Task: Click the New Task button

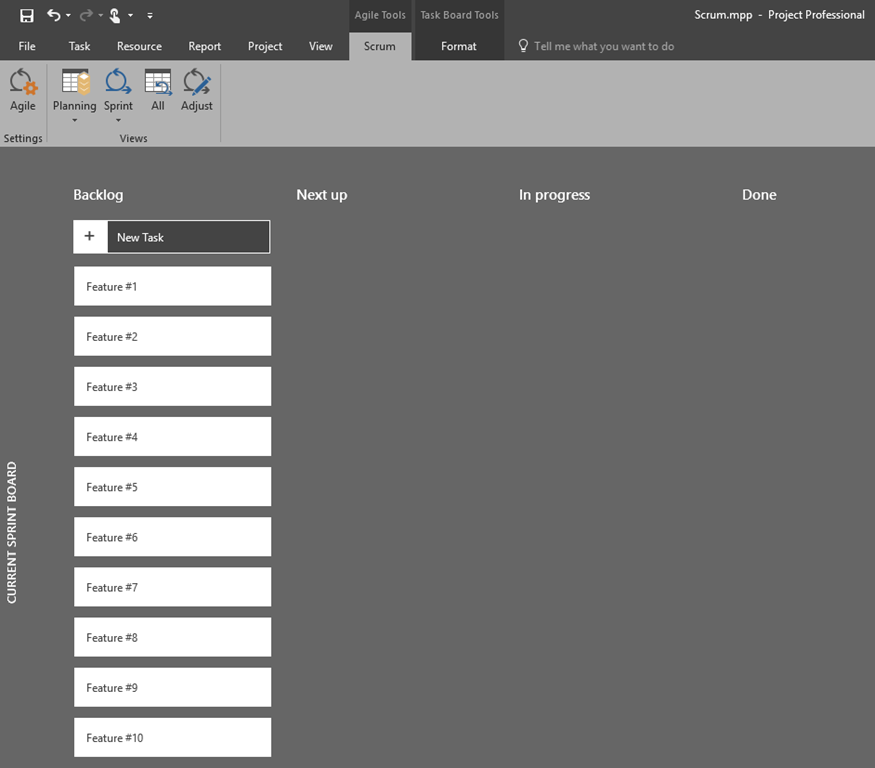Action: (188, 237)
